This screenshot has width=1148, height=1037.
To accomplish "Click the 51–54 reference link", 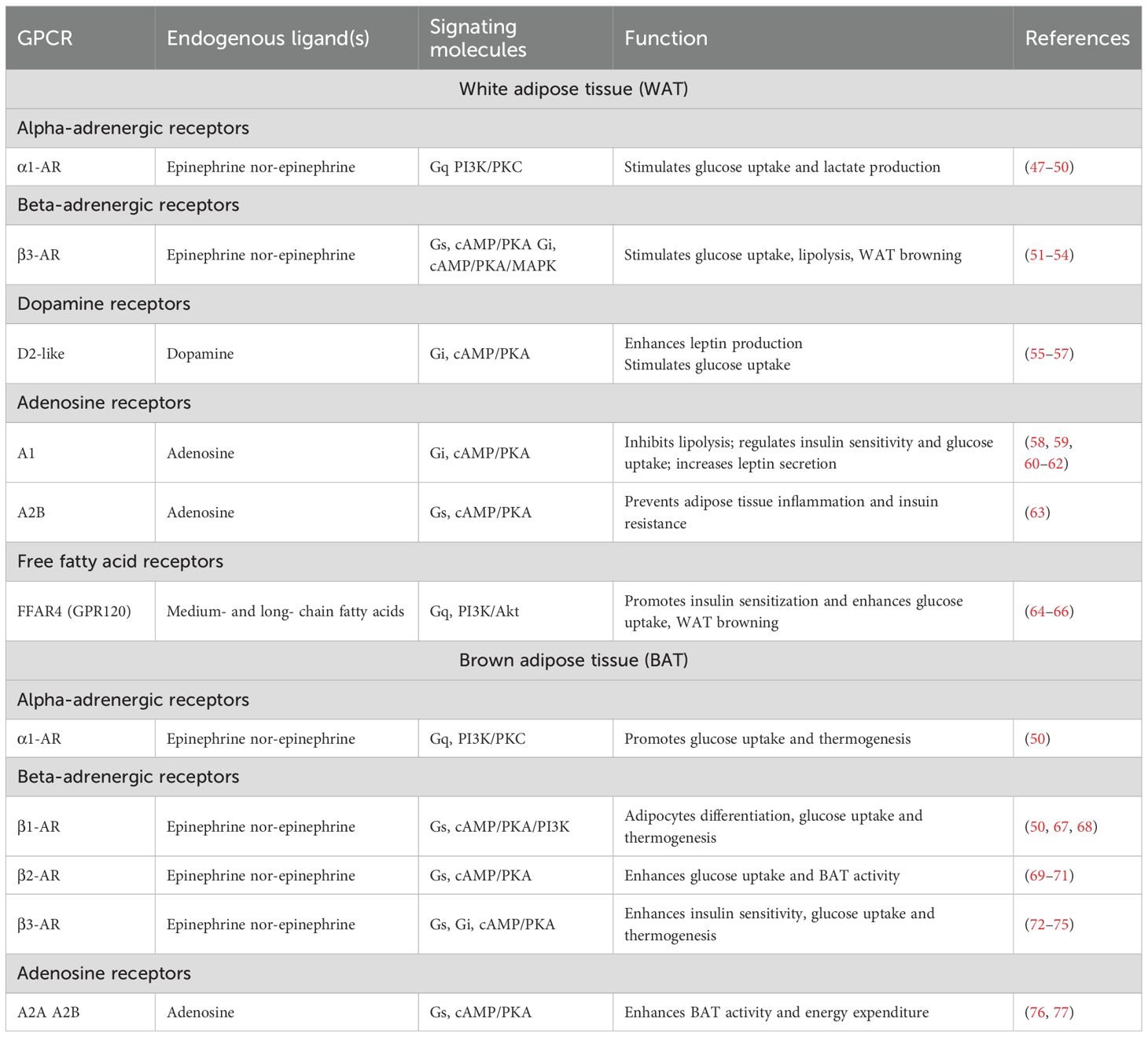I will point(1049,255).
